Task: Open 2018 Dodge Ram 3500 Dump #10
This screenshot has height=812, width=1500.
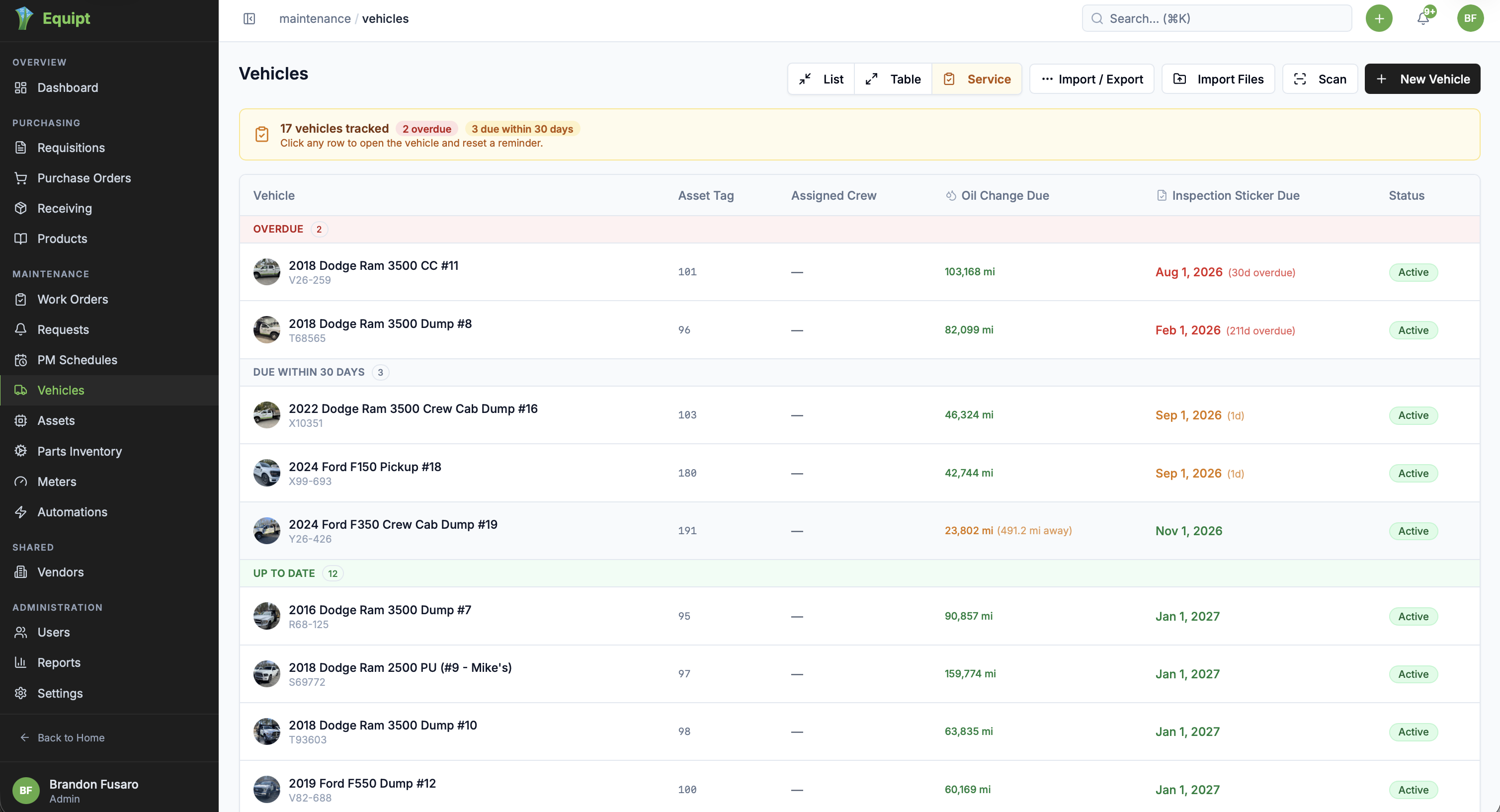Action: point(859,731)
